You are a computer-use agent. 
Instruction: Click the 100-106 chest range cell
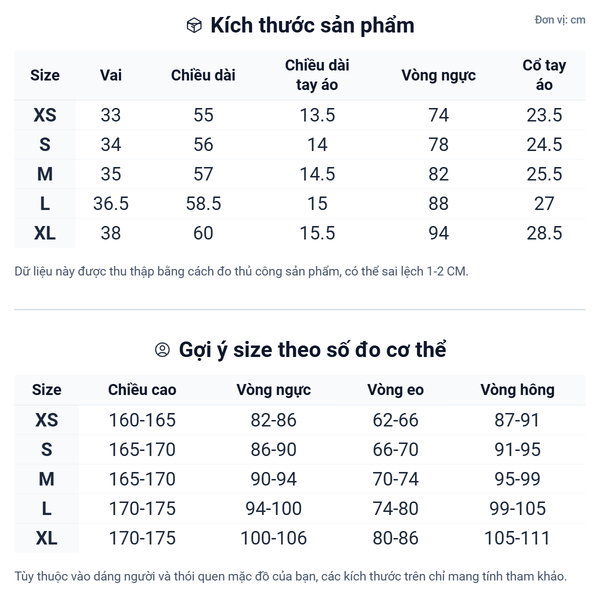click(x=273, y=539)
